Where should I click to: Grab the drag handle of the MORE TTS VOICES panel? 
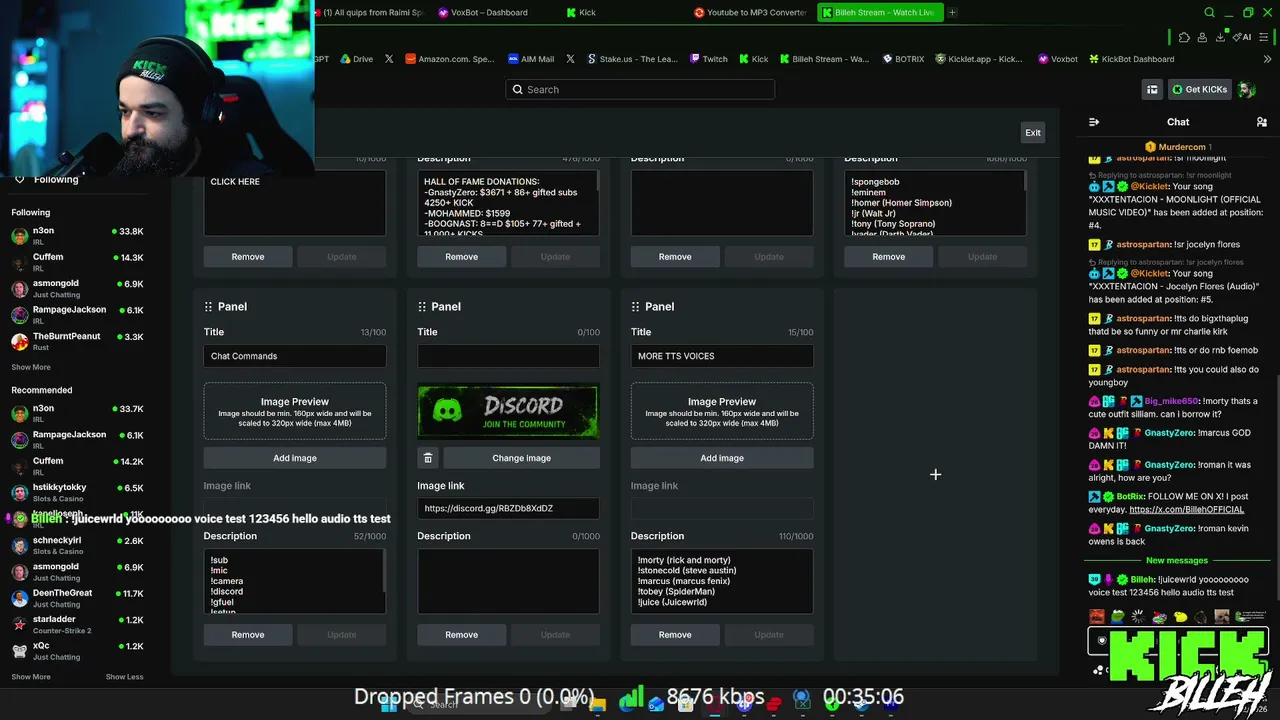point(636,307)
